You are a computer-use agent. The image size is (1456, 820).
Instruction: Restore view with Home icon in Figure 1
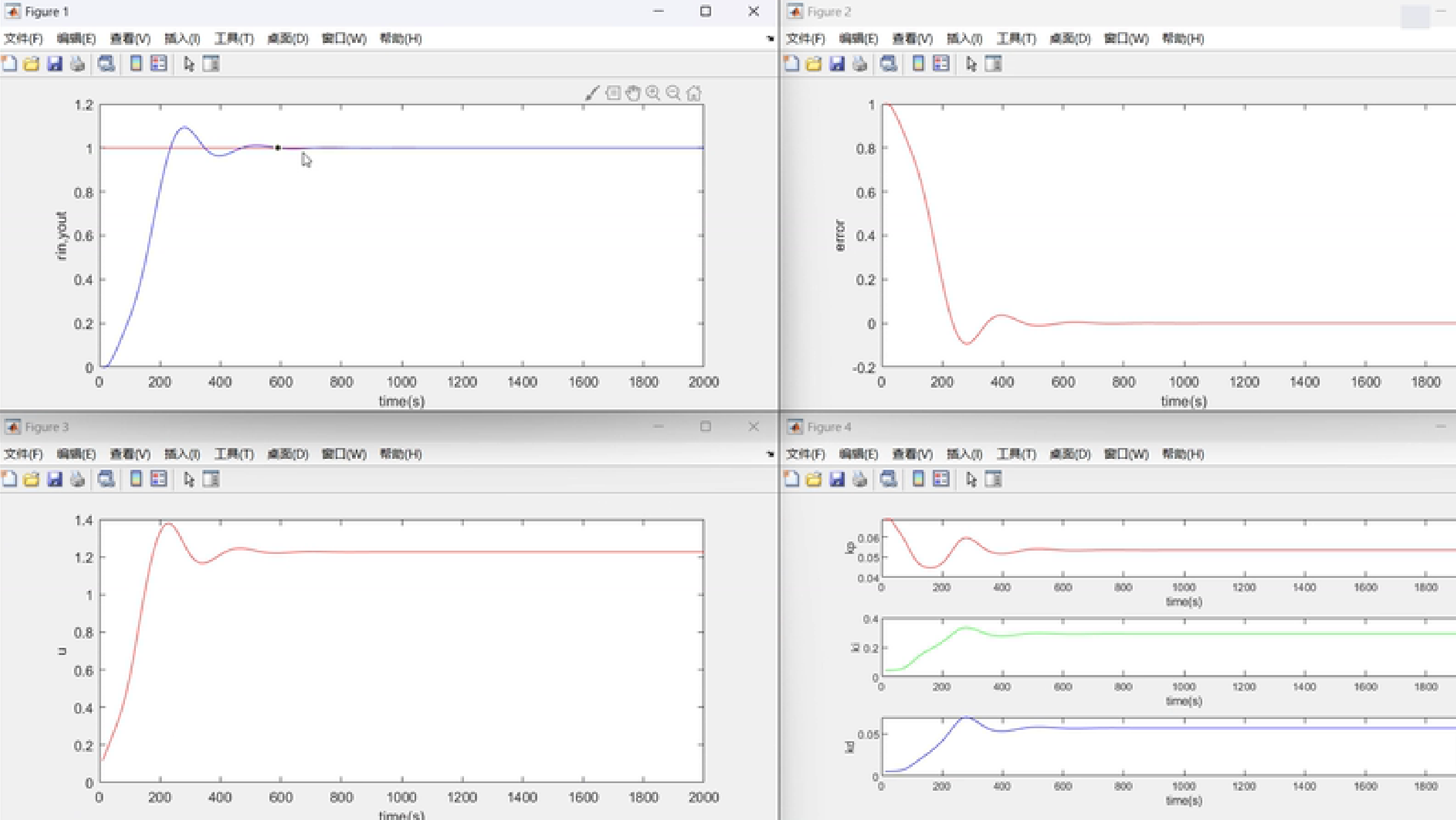(x=694, y=93)
